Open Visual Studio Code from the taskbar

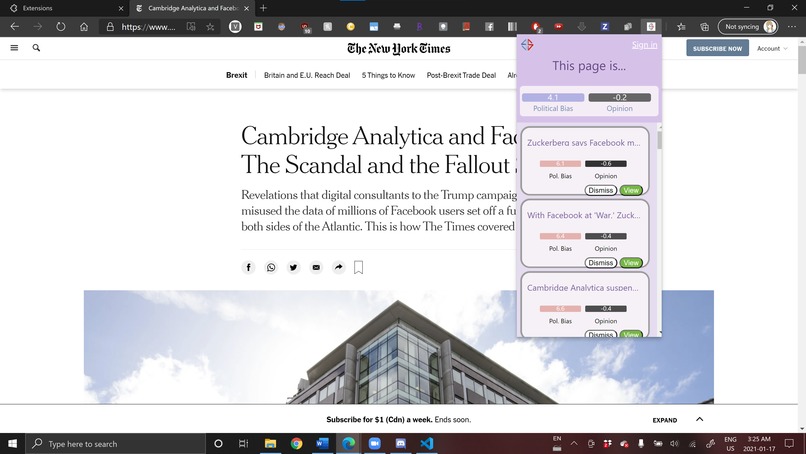click(427, 444)
